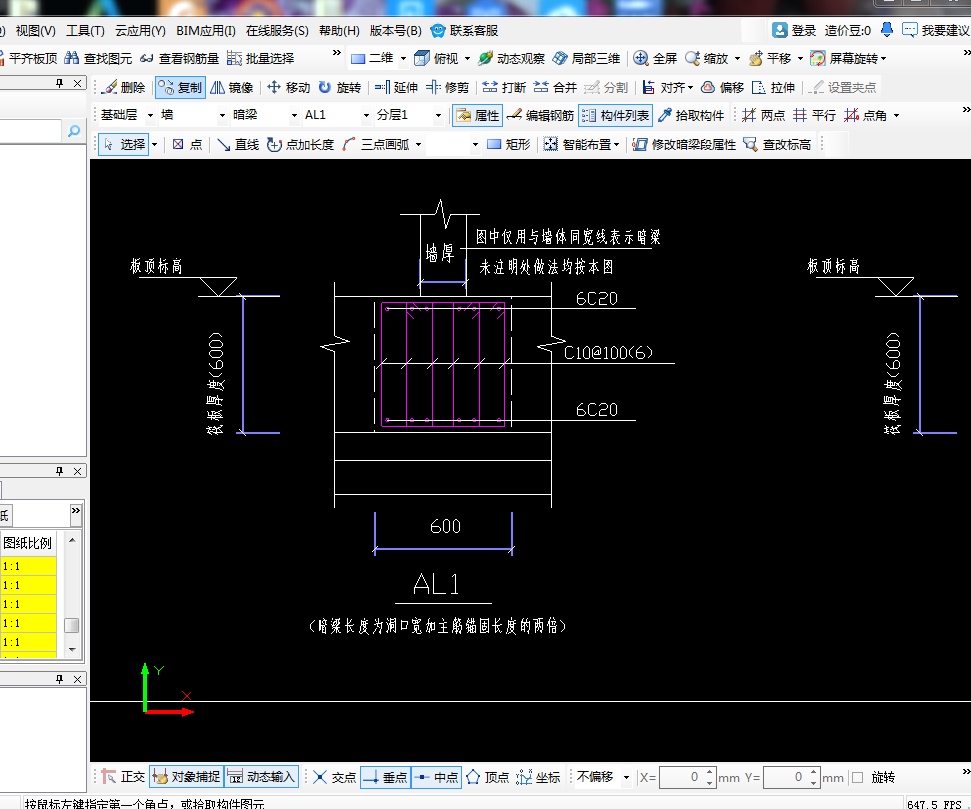The width and height of the screenshot is (971, 809).
Task: Click Modify Elevation (查改标高)
Action: [x=777, y=144]
